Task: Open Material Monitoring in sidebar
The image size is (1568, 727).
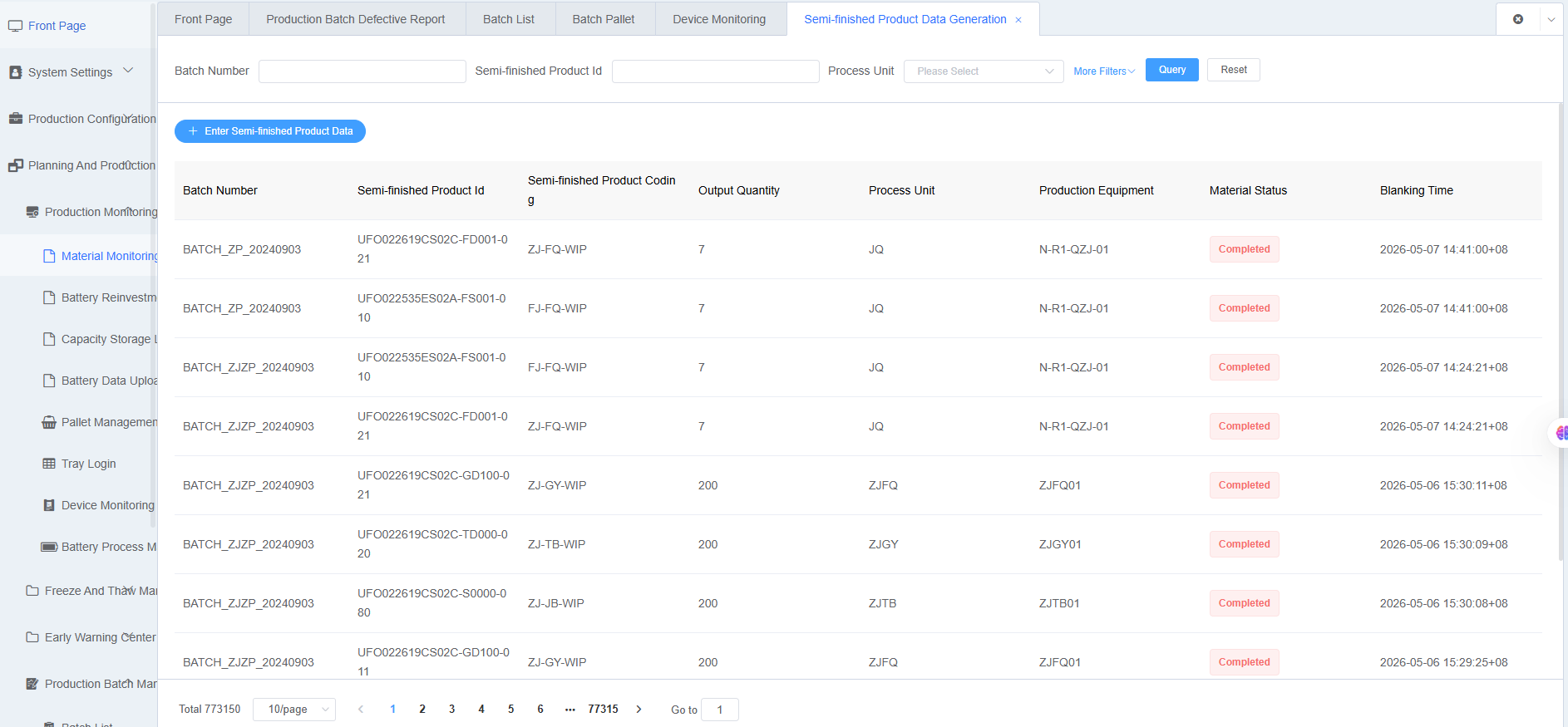Action: point(110,256)
